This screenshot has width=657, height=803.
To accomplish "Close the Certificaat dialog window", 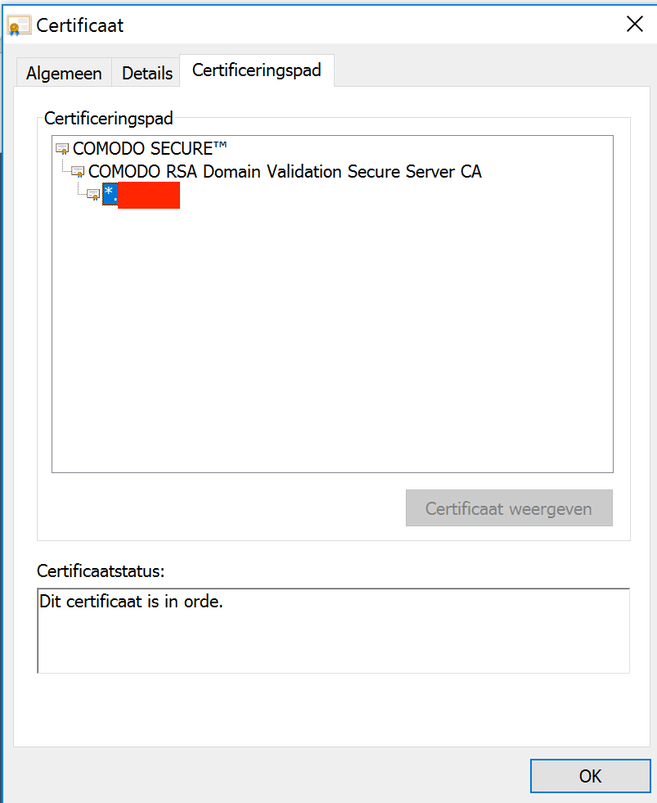I will [634, 24].
